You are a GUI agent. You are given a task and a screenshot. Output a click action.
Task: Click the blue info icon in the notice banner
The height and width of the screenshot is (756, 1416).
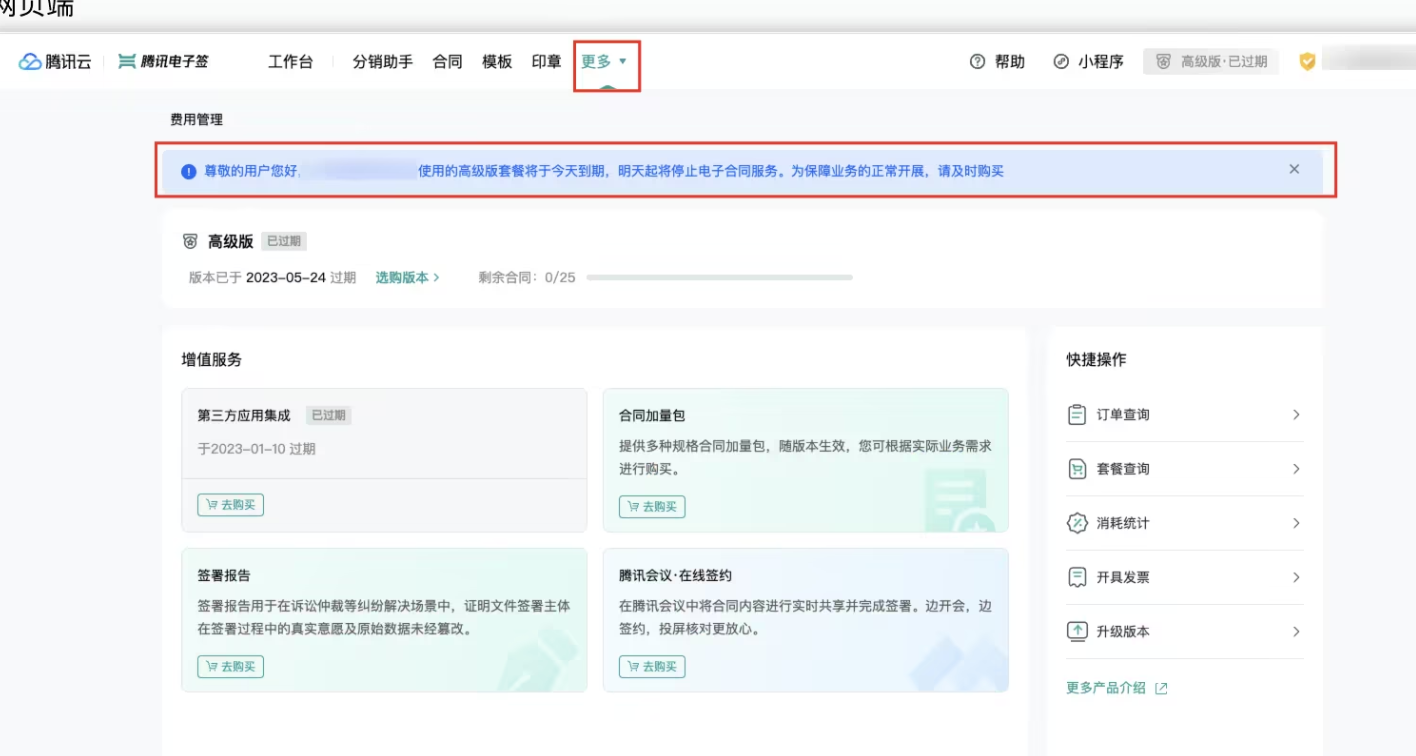(189, 171)
